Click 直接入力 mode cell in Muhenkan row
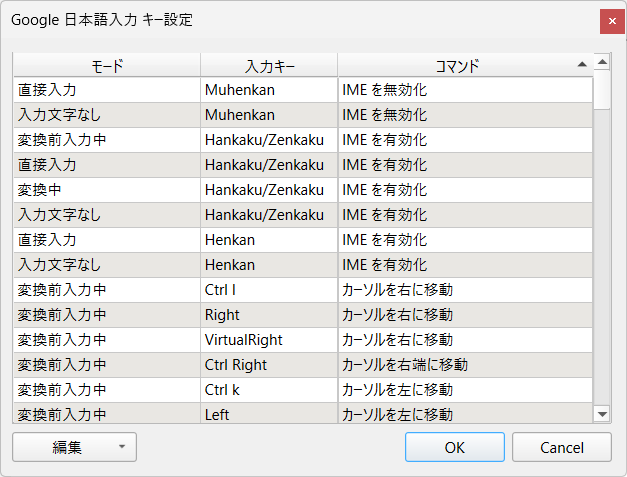The image size is (627, 477). click(x=107, y=90)
